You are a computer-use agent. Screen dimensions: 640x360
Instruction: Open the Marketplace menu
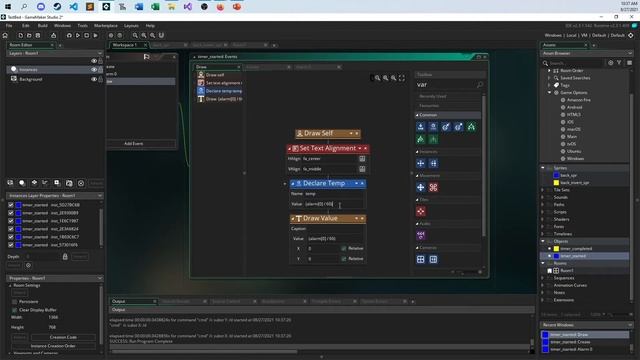point(106,26)
